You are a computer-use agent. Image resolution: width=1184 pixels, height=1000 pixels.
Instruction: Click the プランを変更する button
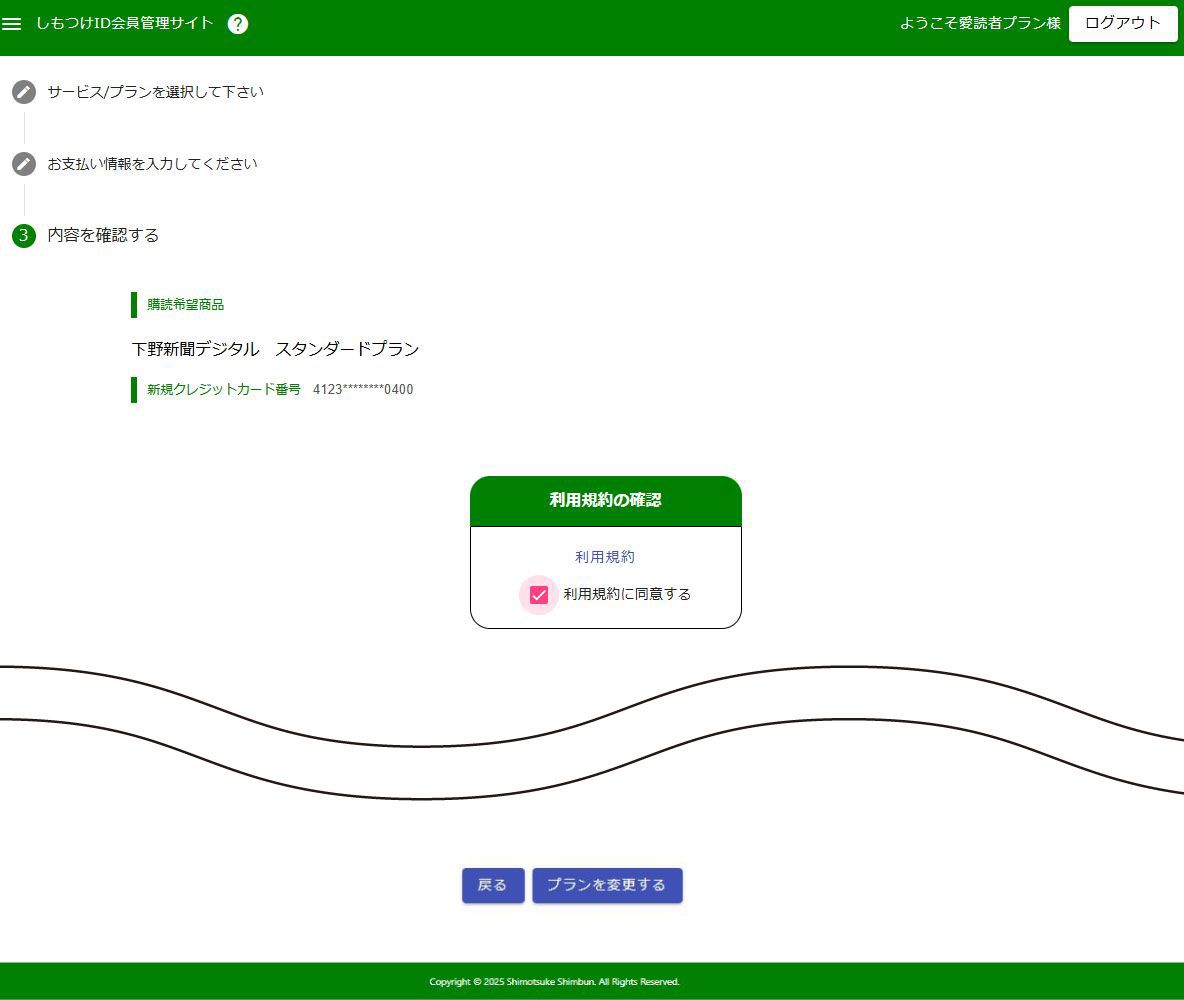pos(607,885)
